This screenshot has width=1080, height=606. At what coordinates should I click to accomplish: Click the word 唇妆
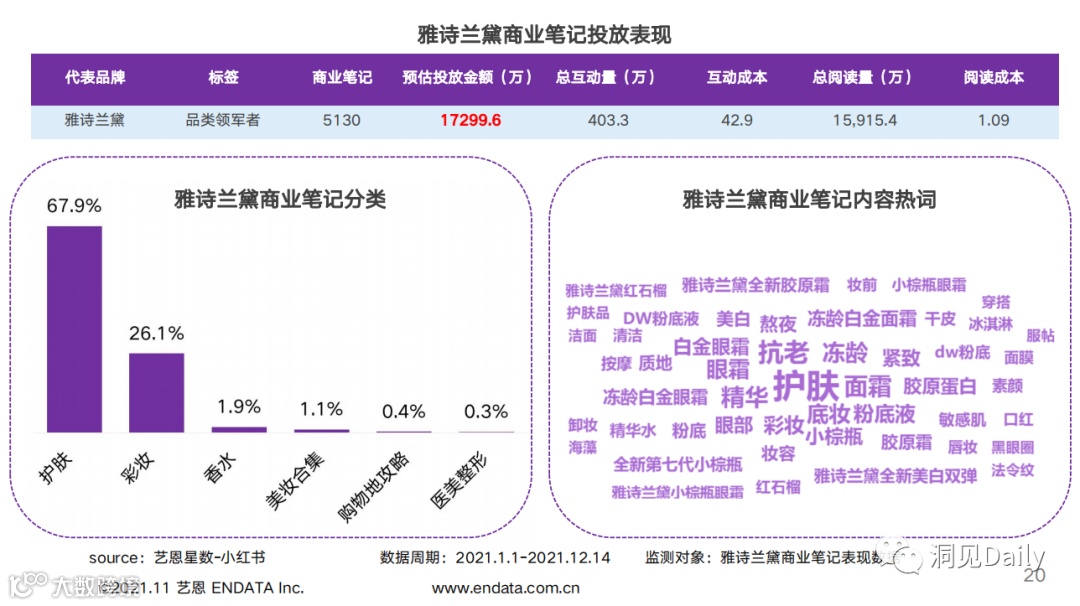(x=962, y=447)
